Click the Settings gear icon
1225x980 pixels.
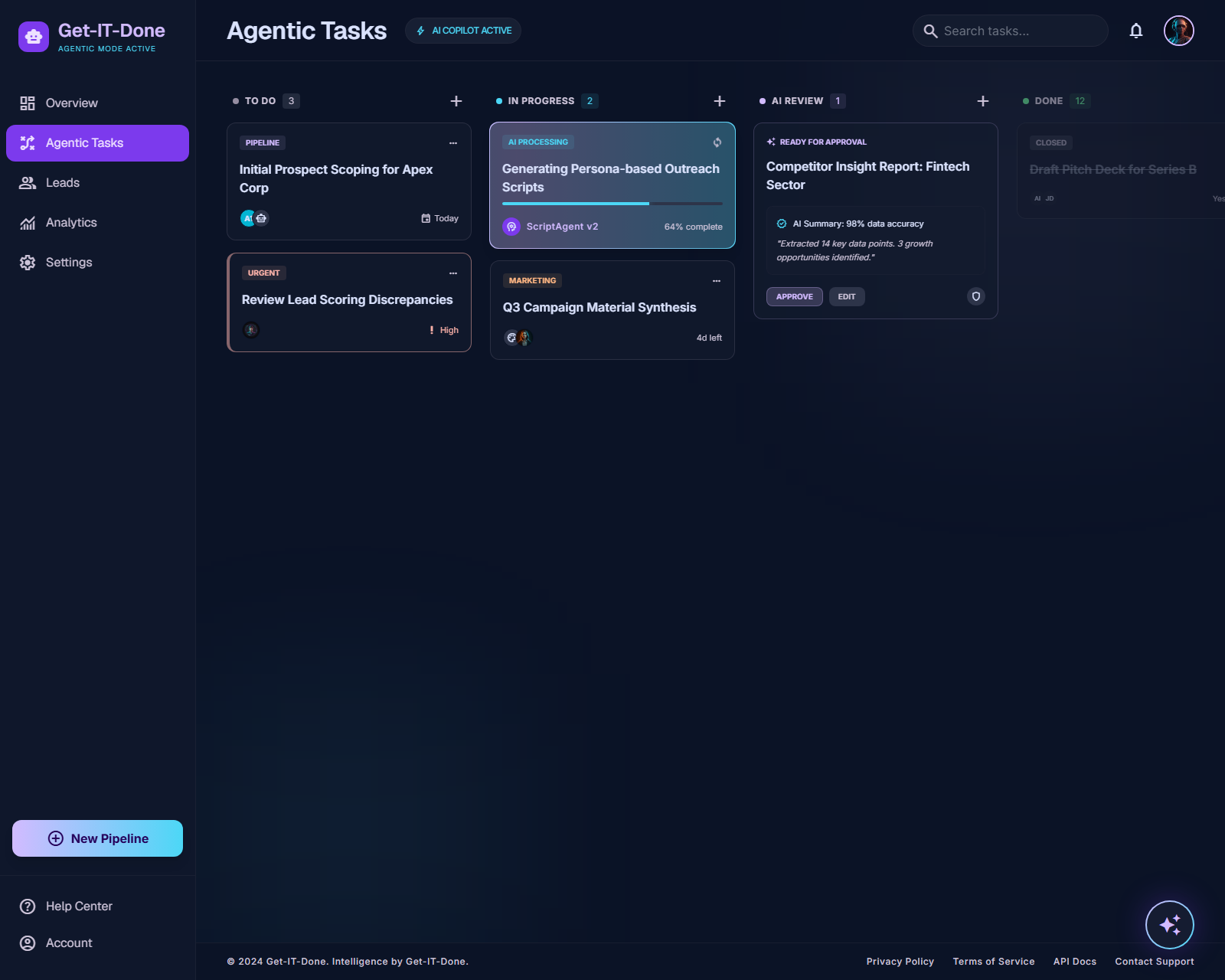pyautogui.click(x=28, y=263)
